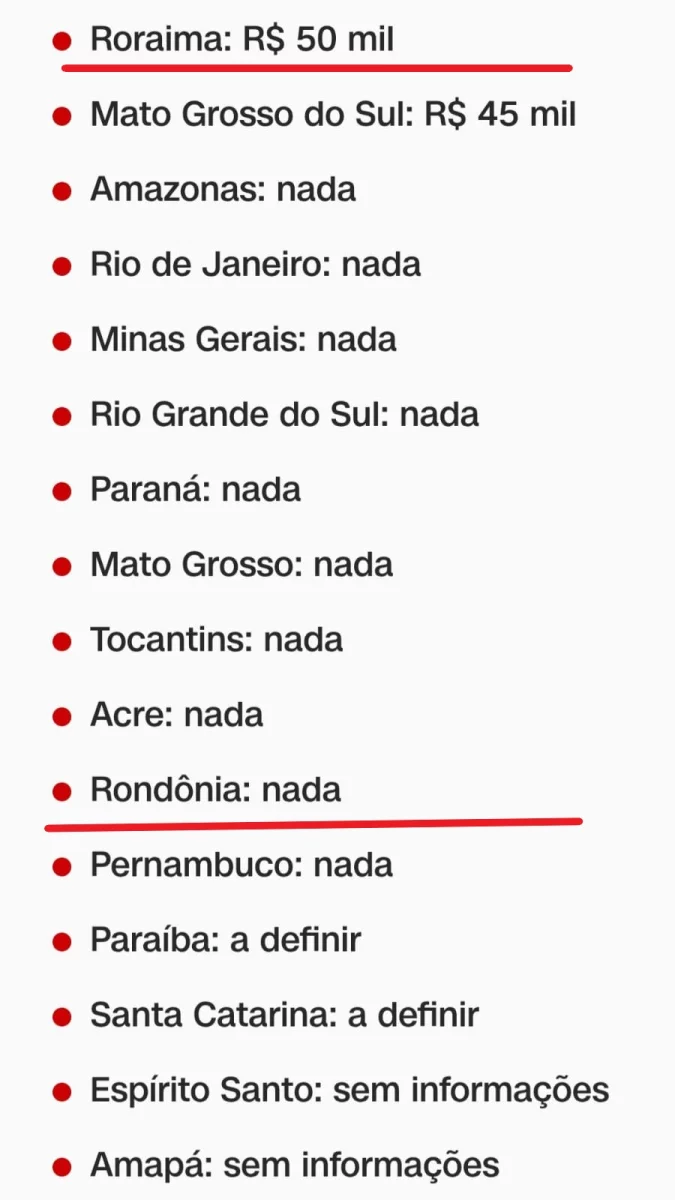Click the red bullet before Tocantins
Image resolution: width=675 pixels, height=1200 pixels.
tap(62, 642)
